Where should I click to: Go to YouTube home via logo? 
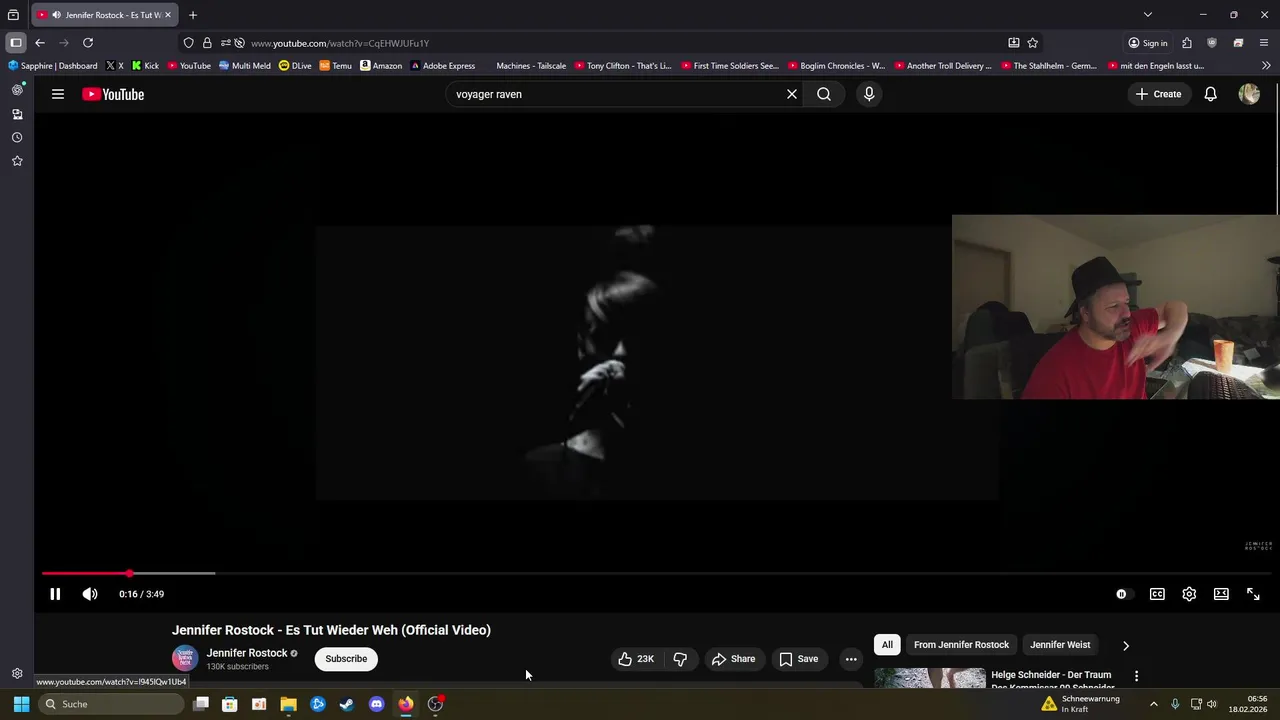point(113,94)
